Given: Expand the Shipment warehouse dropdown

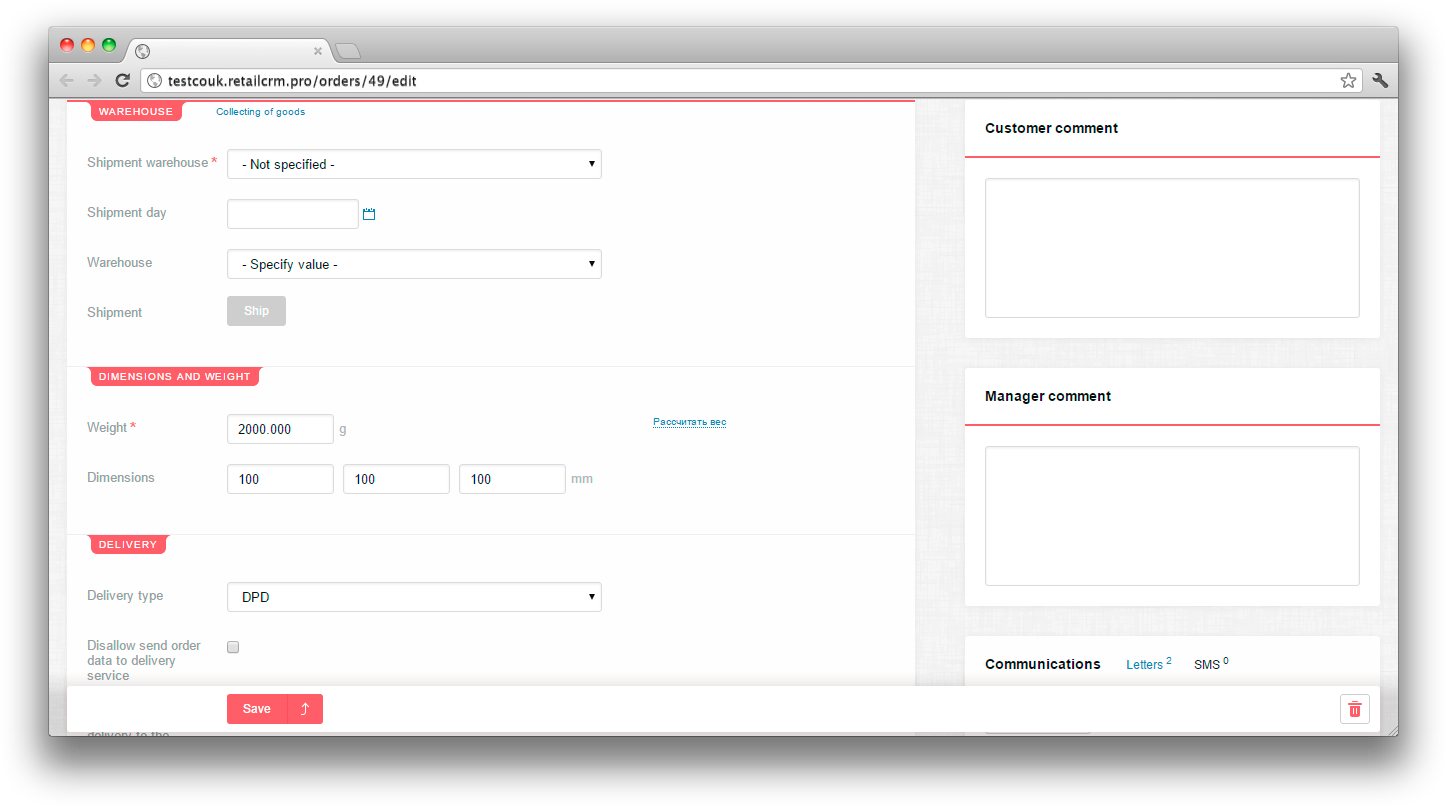Looking at the screenshot, I should [414, 164].
